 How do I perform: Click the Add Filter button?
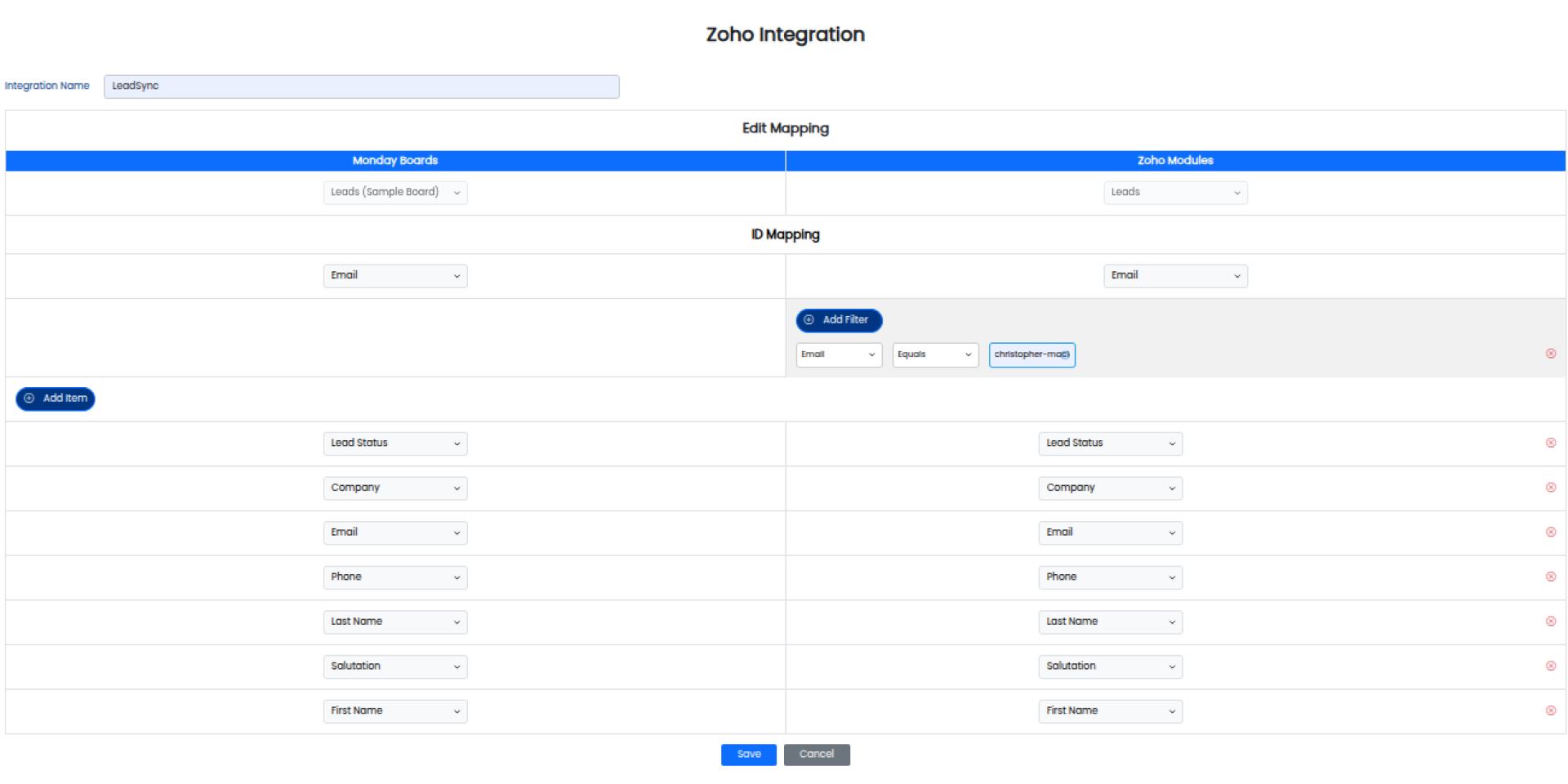tap(839, 320)
